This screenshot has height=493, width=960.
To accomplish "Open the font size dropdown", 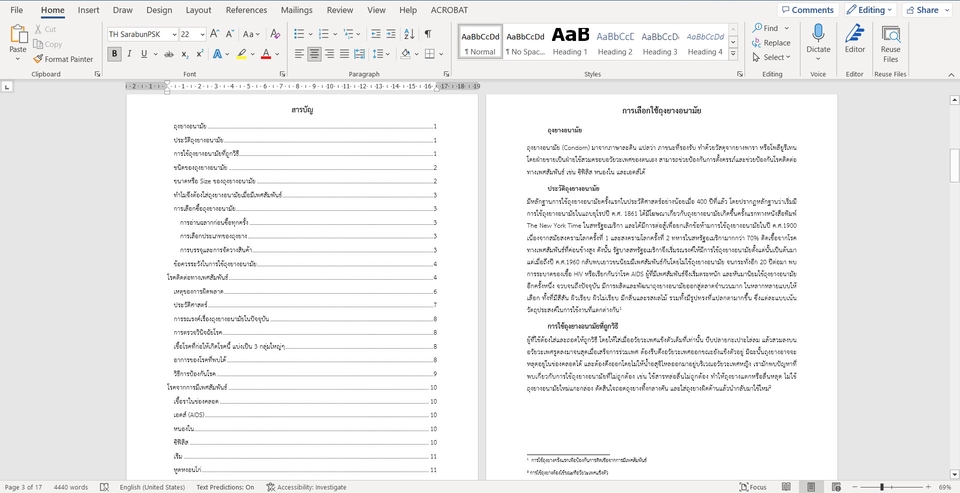I will point(202,34).
